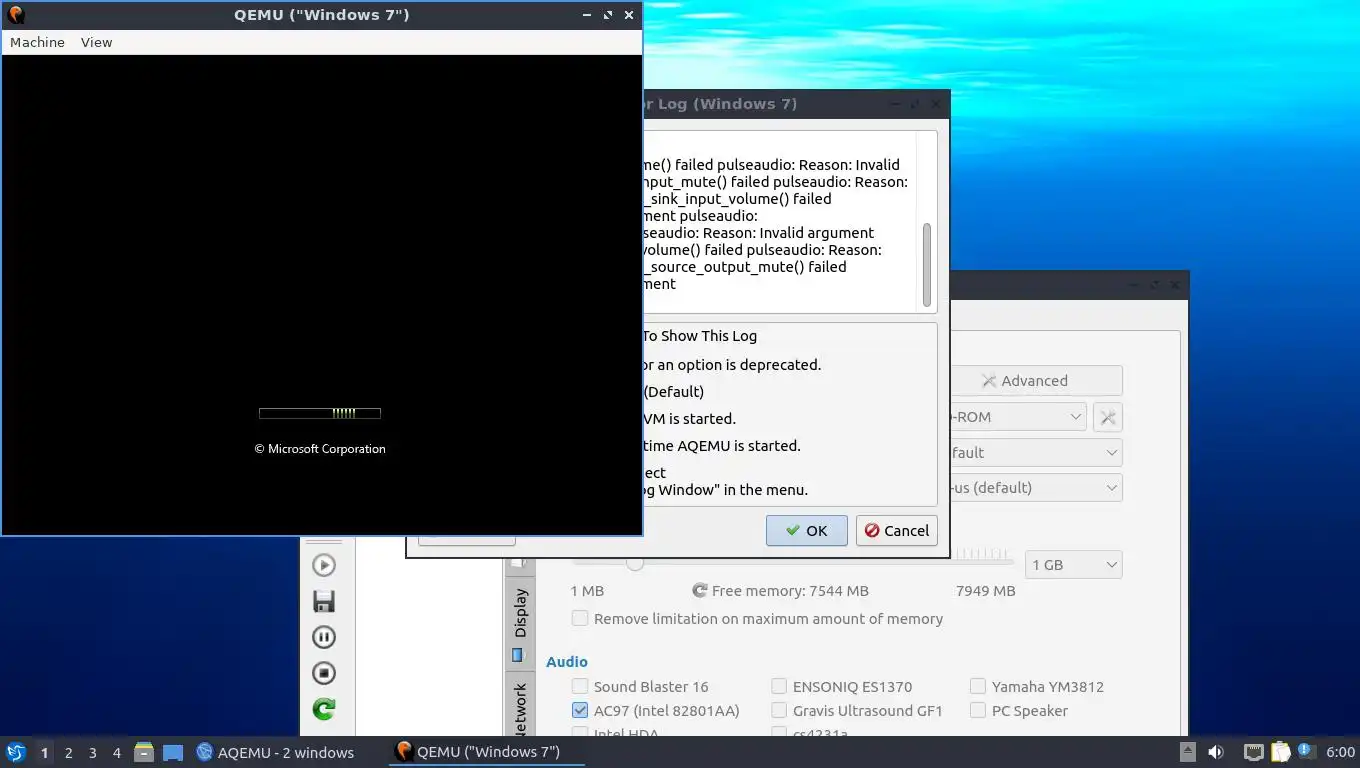Click the green Reset VM icon

[x=324, y=709]
